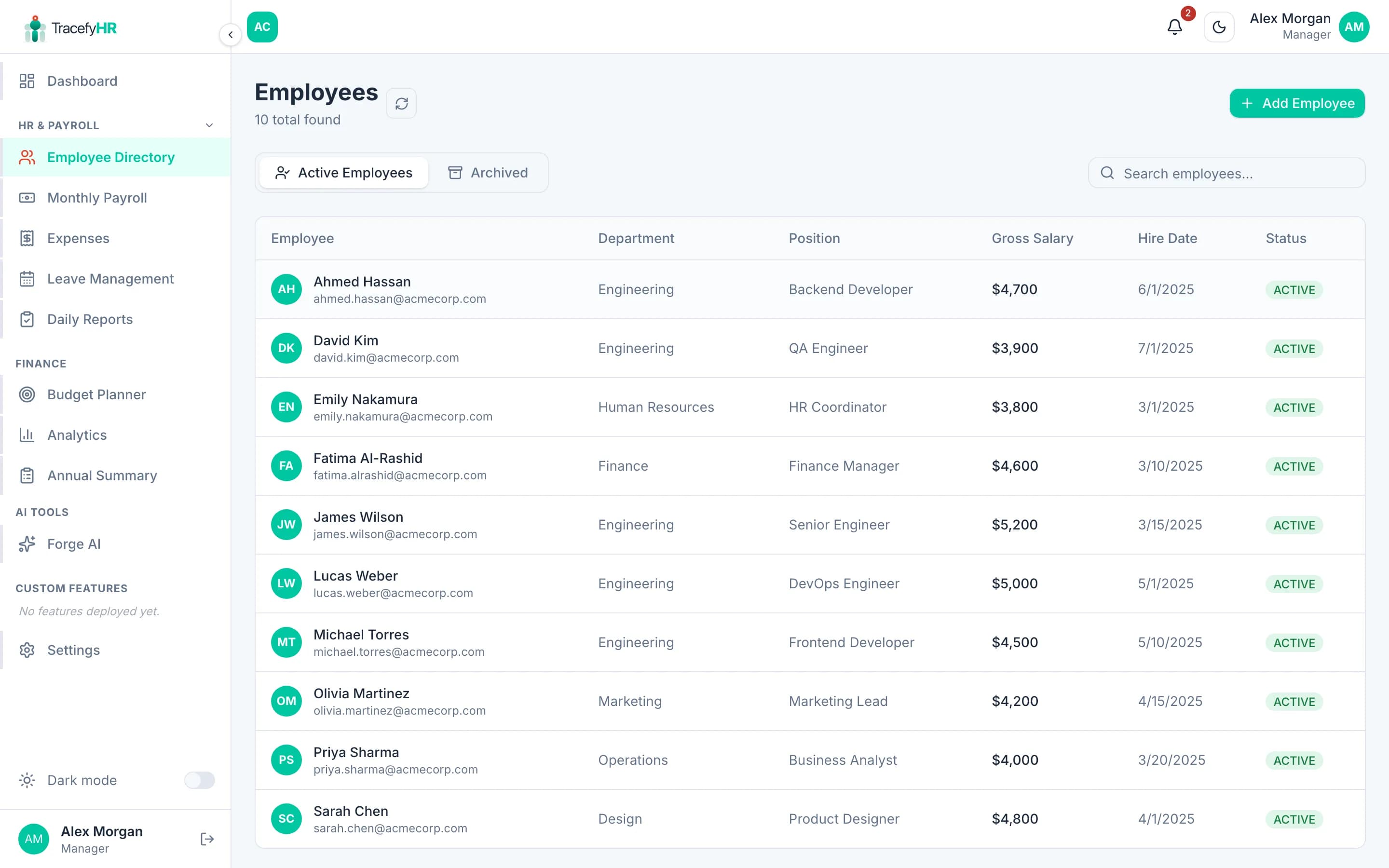Switch the view to Archived employees
The image size is (1389, 868).
pos(489,172)
